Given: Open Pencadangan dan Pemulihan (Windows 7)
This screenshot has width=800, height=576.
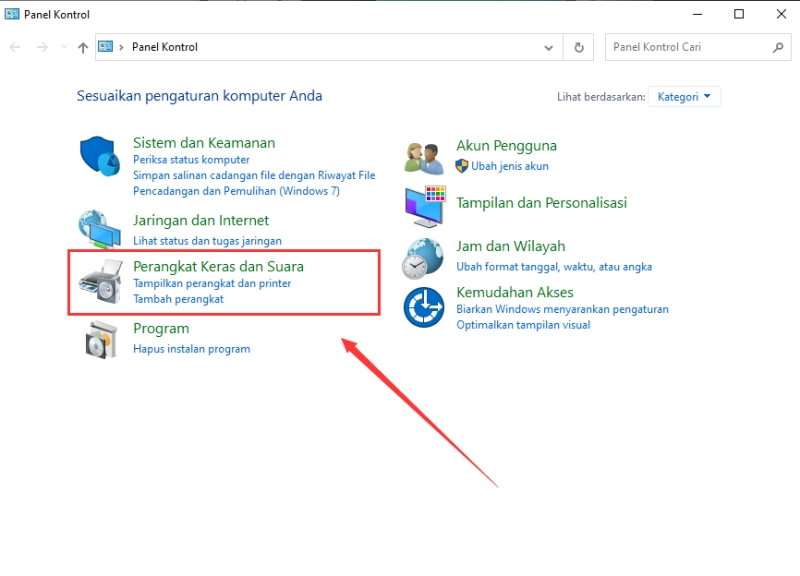Looking at the screenshot, I should (x=236, y=191).
